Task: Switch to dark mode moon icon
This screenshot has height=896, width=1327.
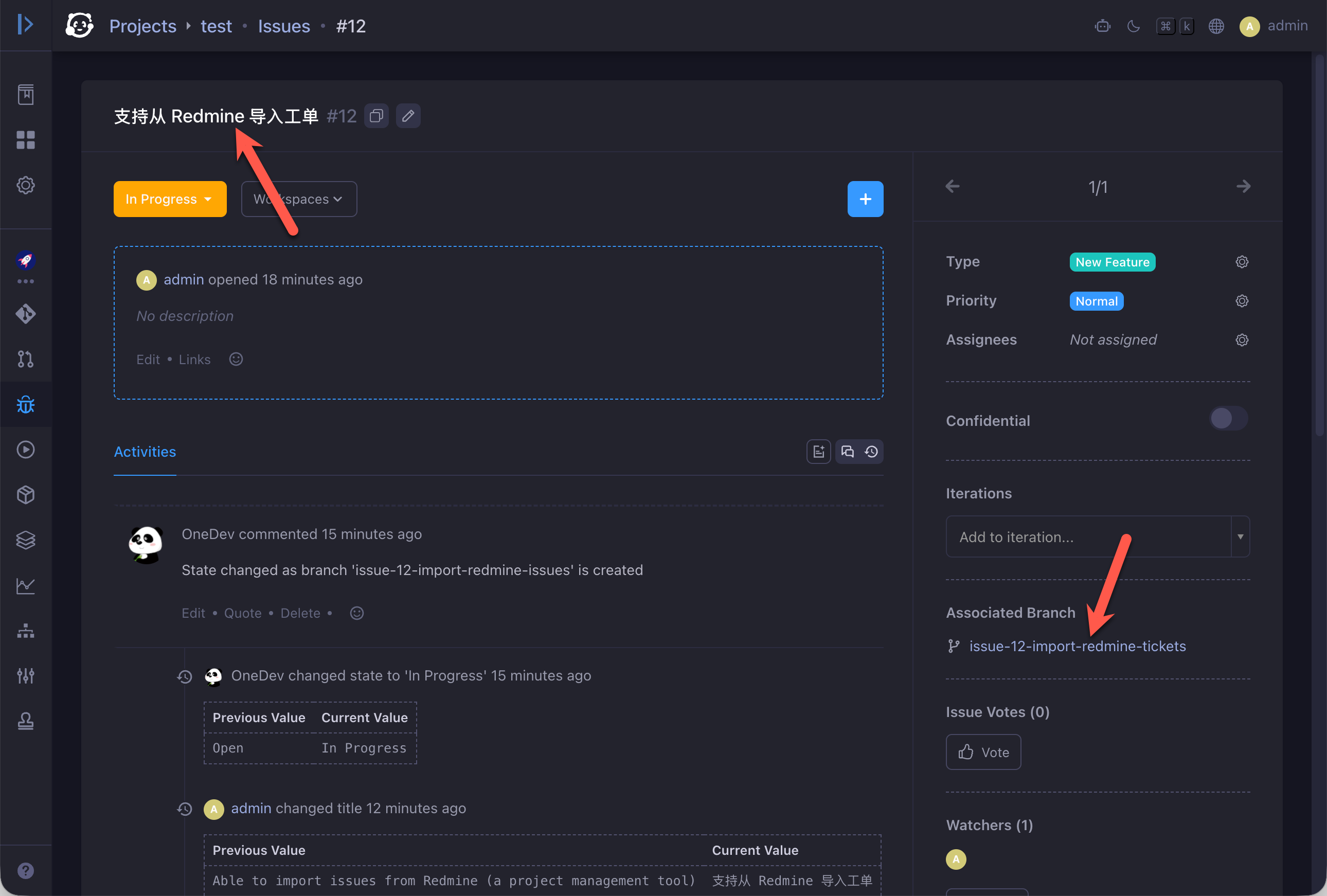Action: coord(1134,26)
